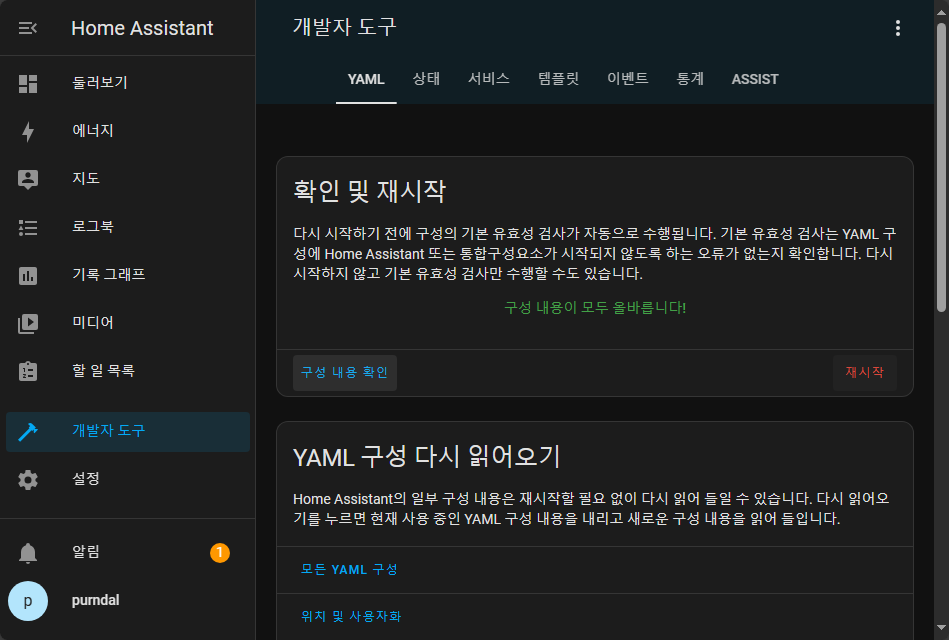Click the vertical scrollbar thumb

[941, 168]
